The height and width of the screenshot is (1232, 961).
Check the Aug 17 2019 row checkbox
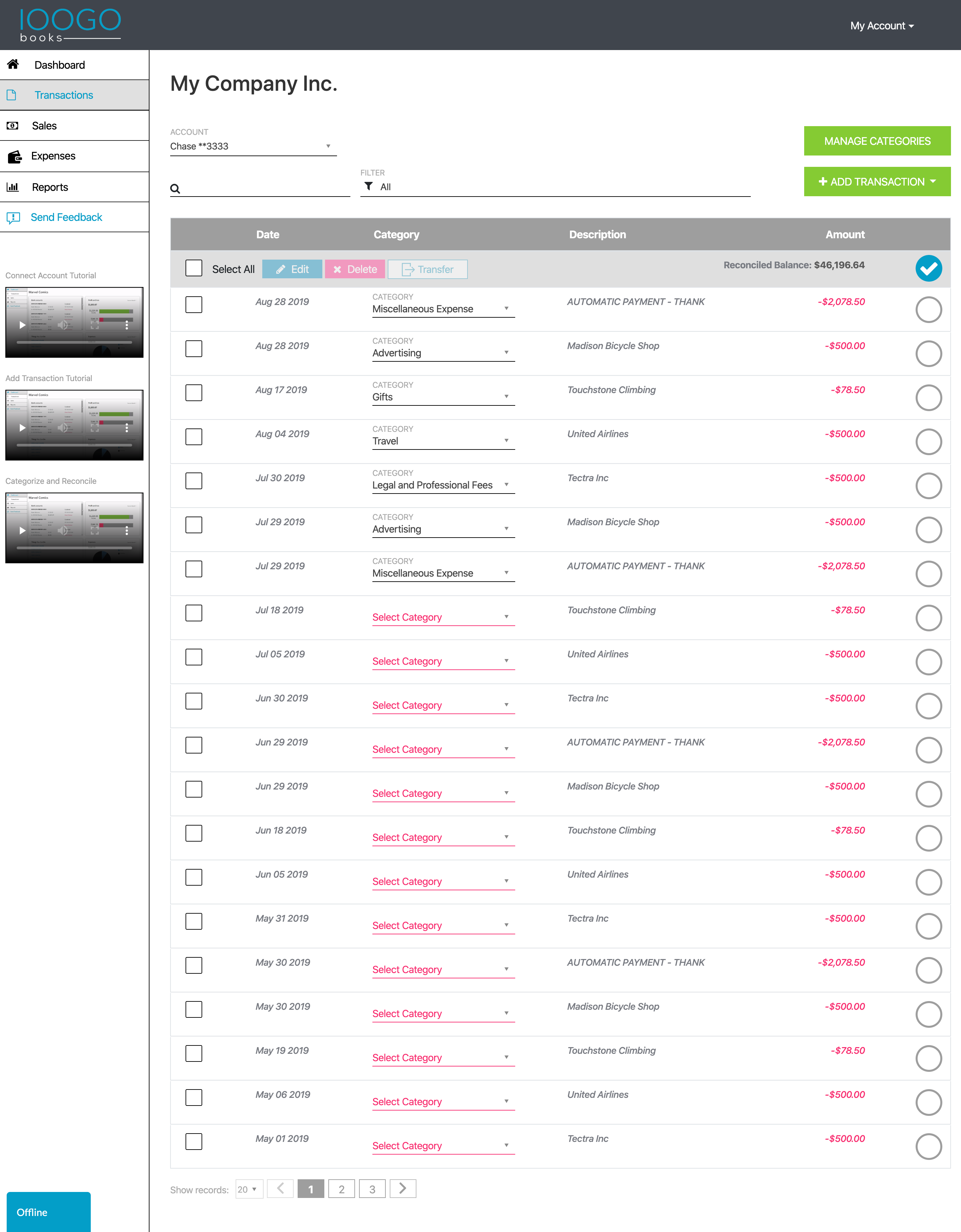[x=194, y=393]
